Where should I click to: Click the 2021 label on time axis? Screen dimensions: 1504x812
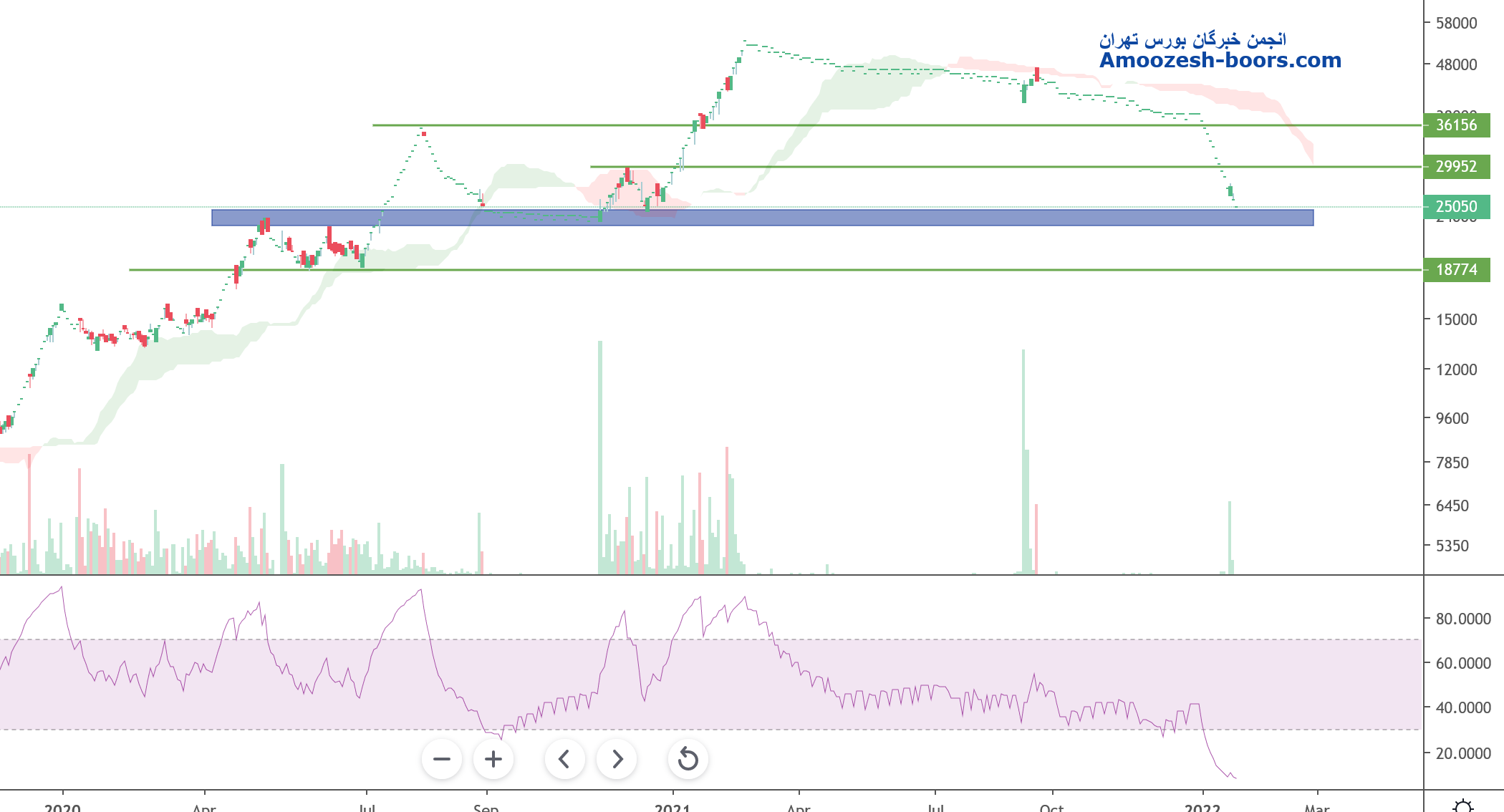pyautogui.click(x=672, y=807)
